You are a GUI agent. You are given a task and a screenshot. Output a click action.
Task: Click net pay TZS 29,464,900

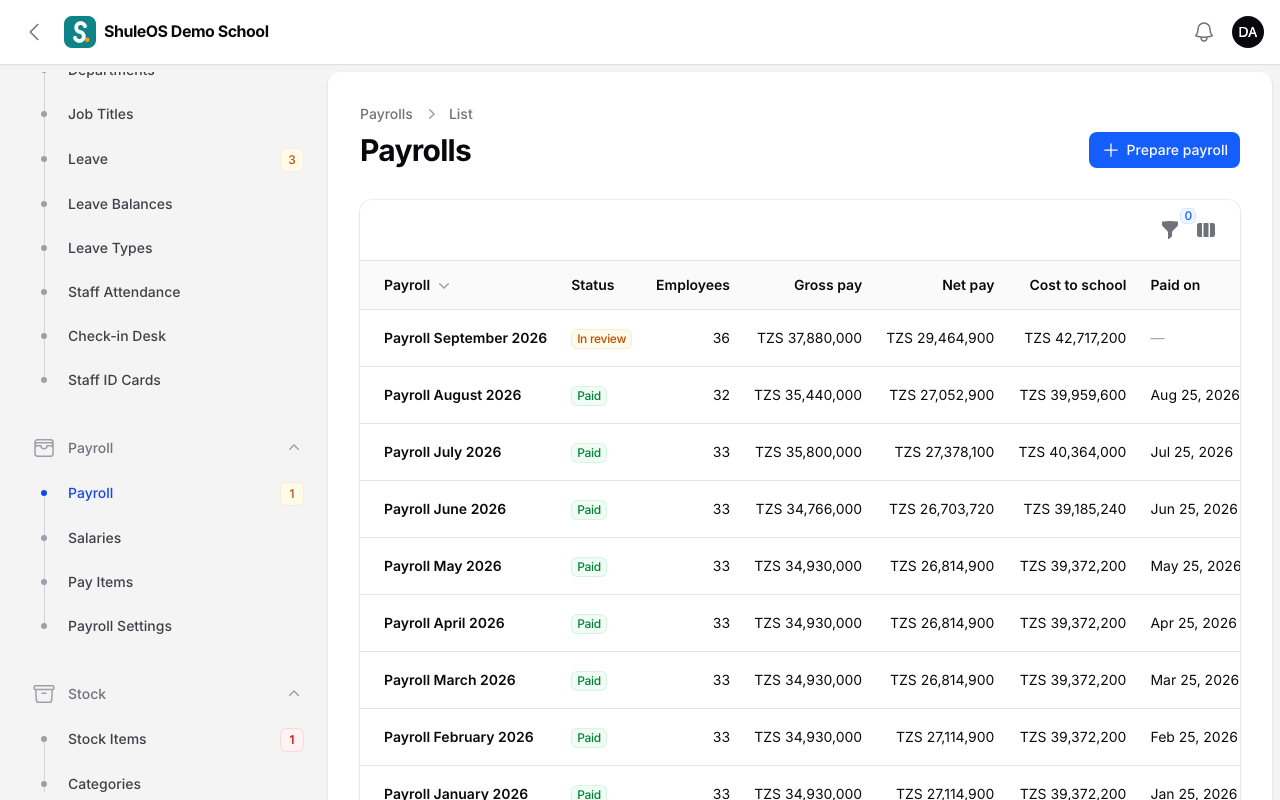tap(940, 338)
